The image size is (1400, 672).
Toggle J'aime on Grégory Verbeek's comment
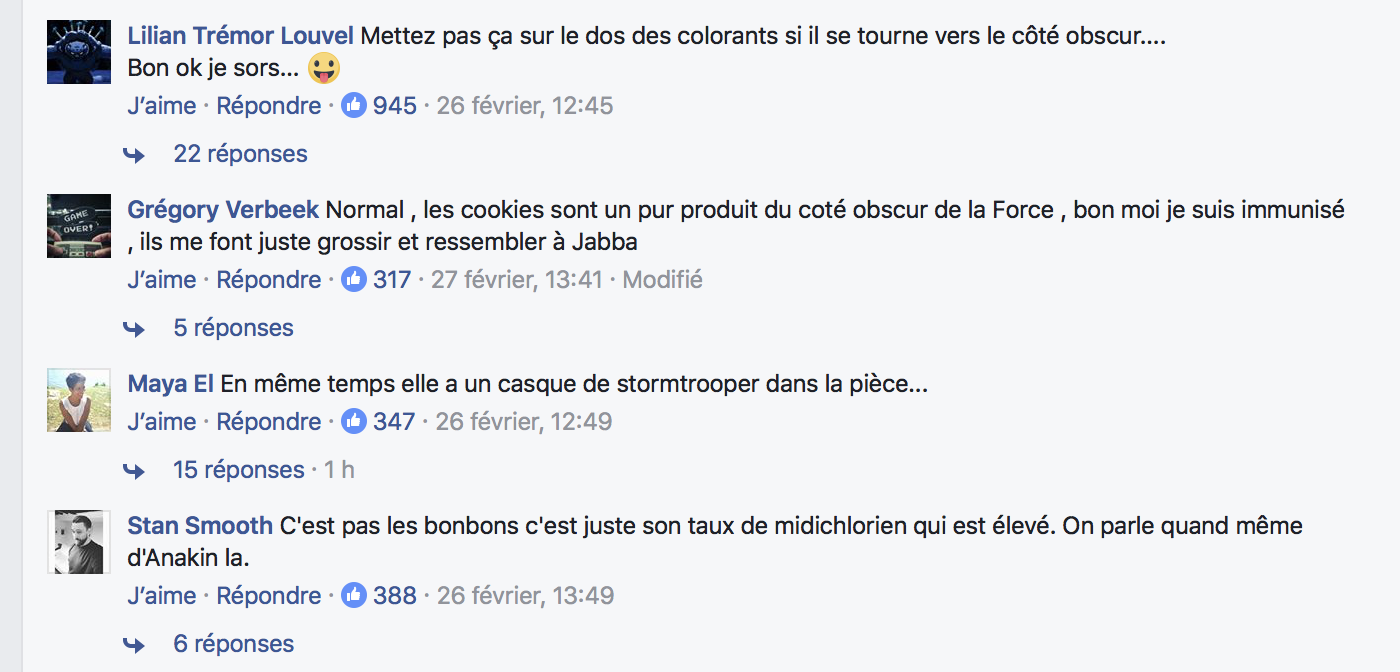coord(161,279)
